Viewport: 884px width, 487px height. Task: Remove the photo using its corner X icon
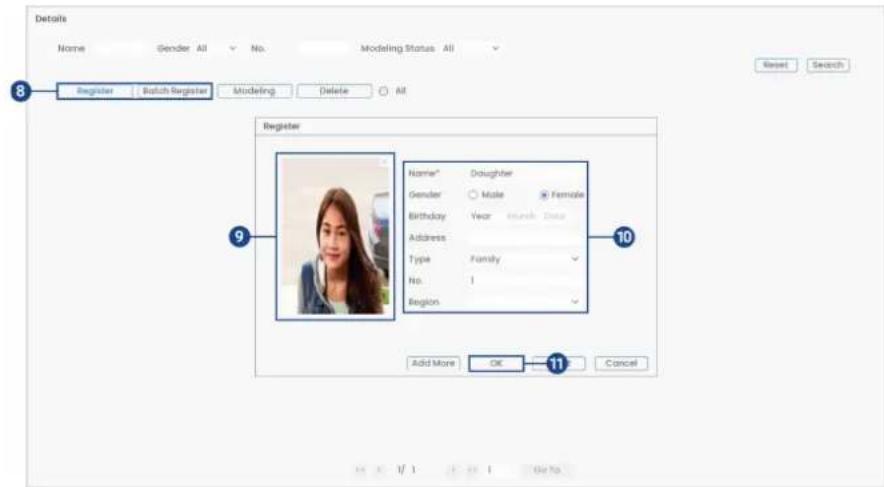pyautogui.click(x=384, y=162)
